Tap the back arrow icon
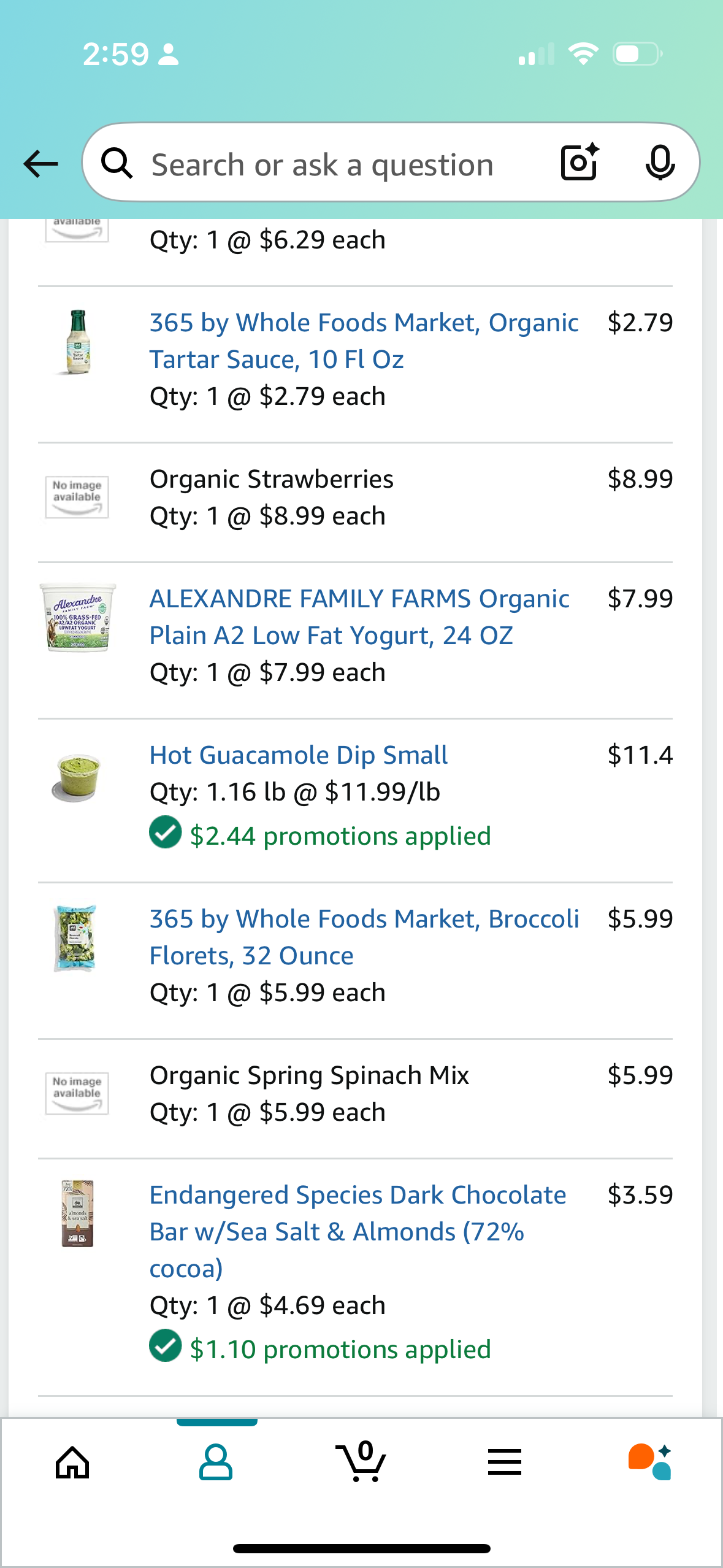723x1568 pixels. [x=40, y=164]
